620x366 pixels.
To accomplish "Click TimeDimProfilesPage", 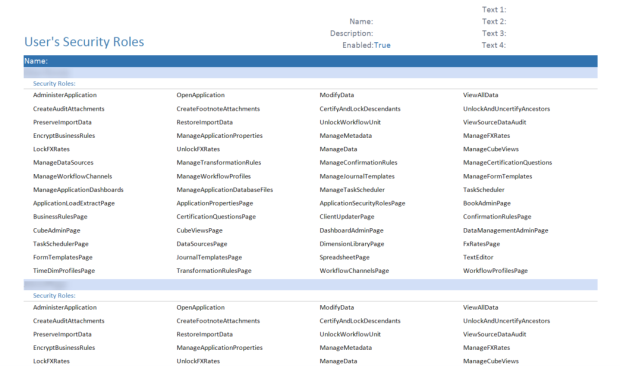I will tap(64, 271).
